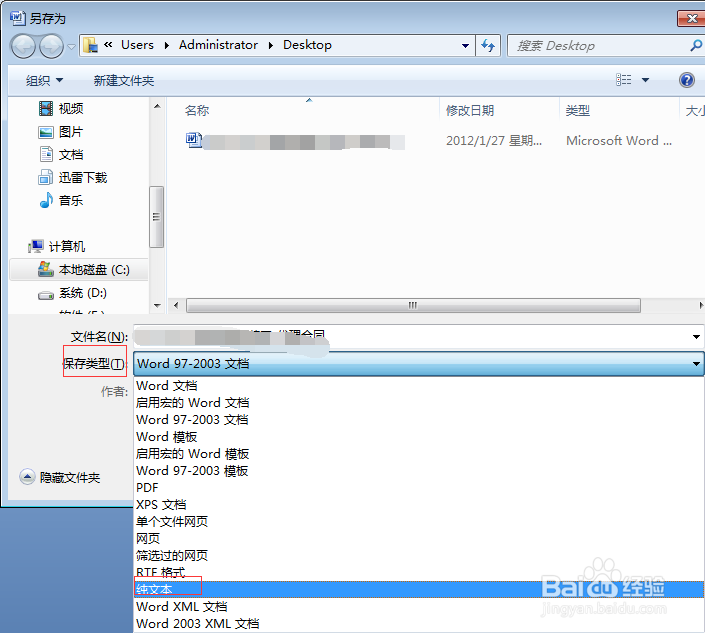The width and height of the screenshot is (705, 633).
Task: Choose XPS 文档 from the type list
Action: (419, 505)
